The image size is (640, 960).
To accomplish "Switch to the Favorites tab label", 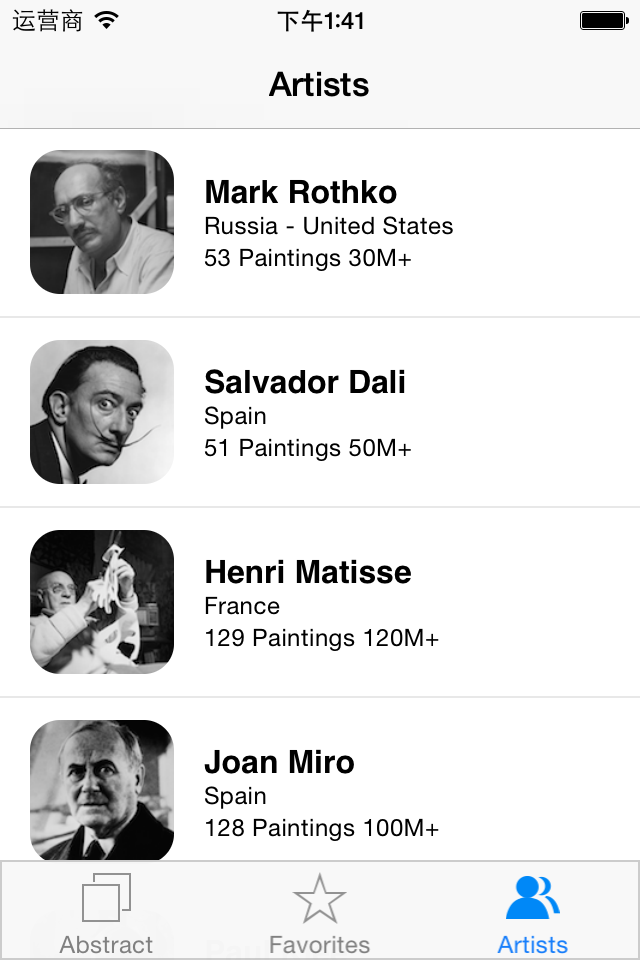I will click(x=319, y=944).
